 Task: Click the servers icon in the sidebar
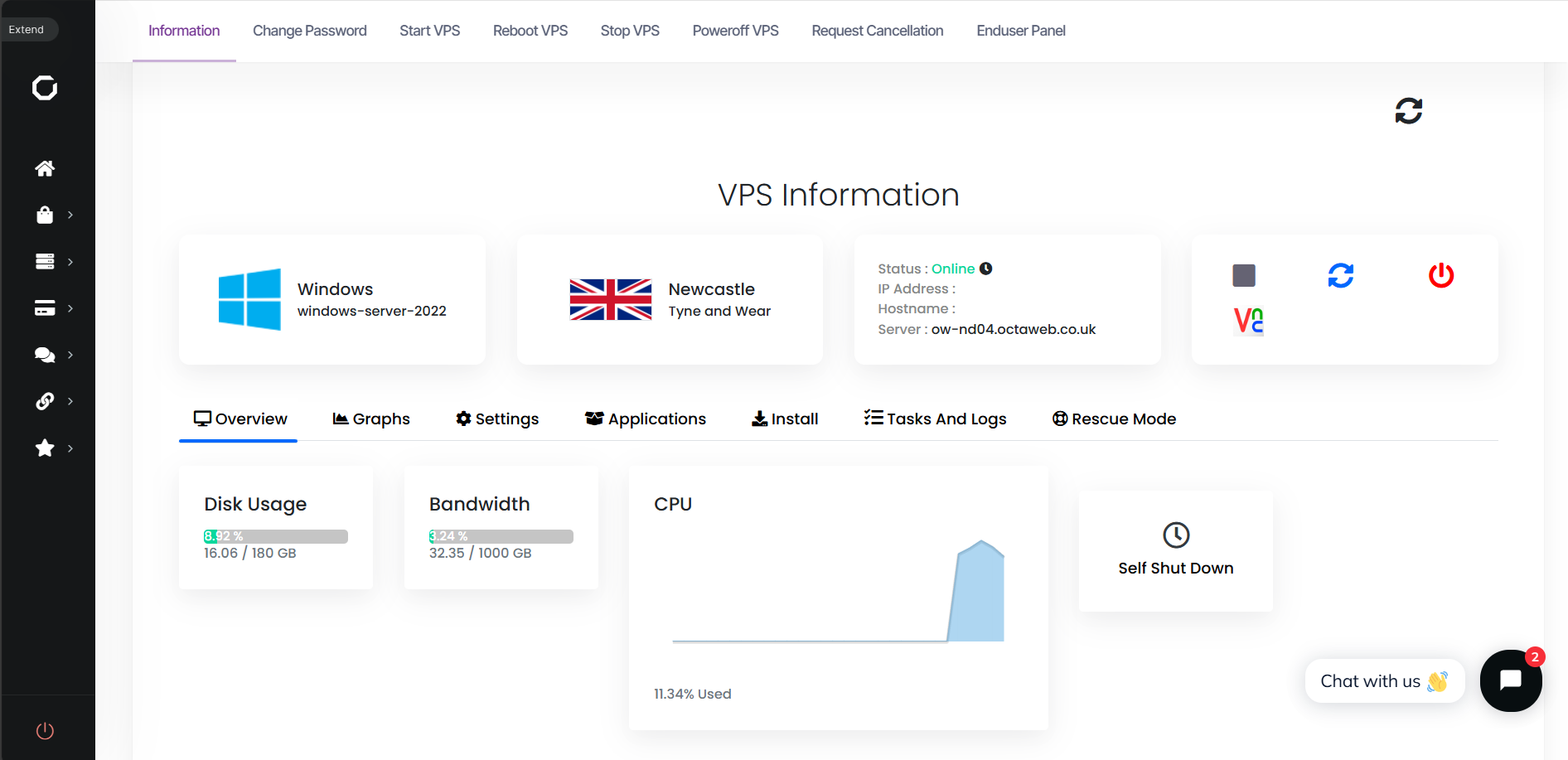[x=46, y=260]
